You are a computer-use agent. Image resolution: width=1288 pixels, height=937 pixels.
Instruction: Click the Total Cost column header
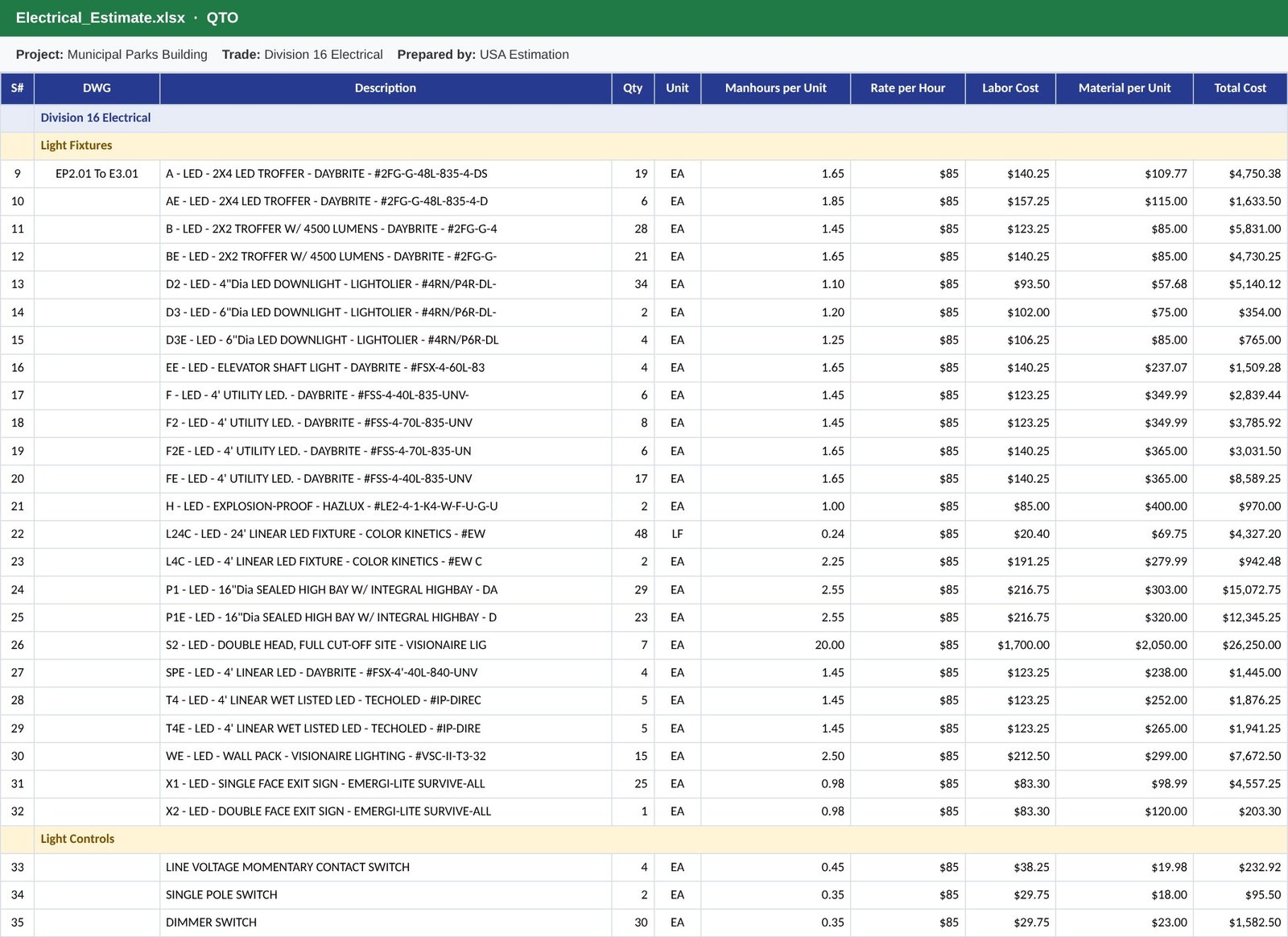1240,89
